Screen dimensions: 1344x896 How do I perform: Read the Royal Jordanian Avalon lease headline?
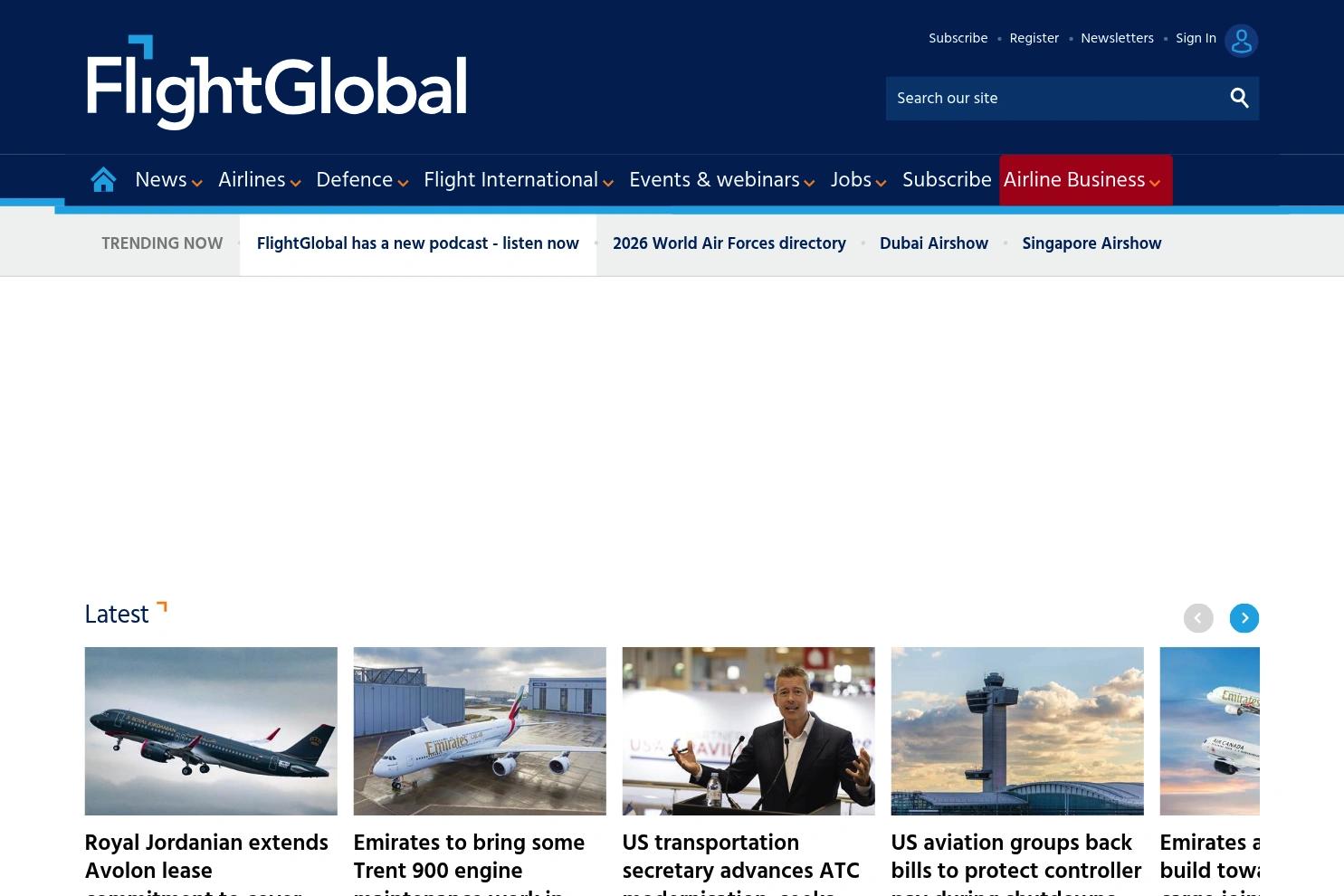point(206,863)
